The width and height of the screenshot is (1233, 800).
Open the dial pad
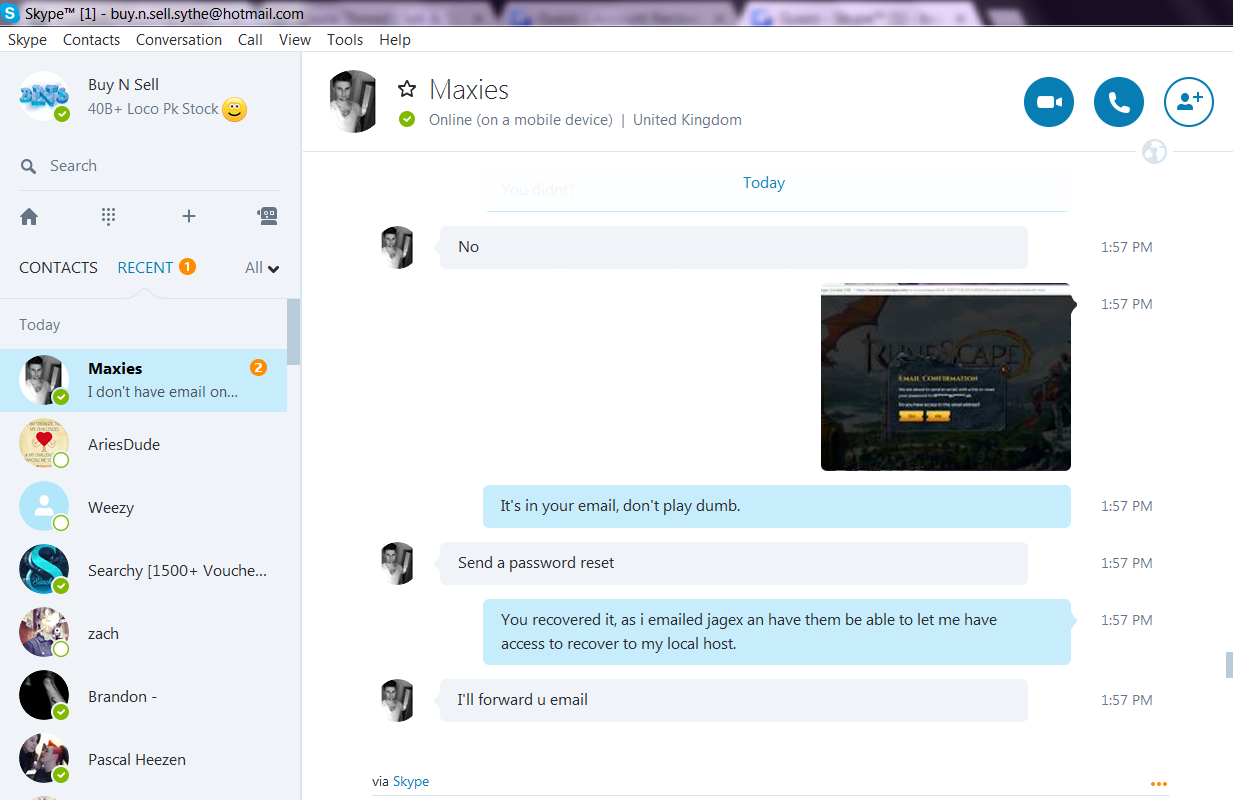[x=108, y=216]
